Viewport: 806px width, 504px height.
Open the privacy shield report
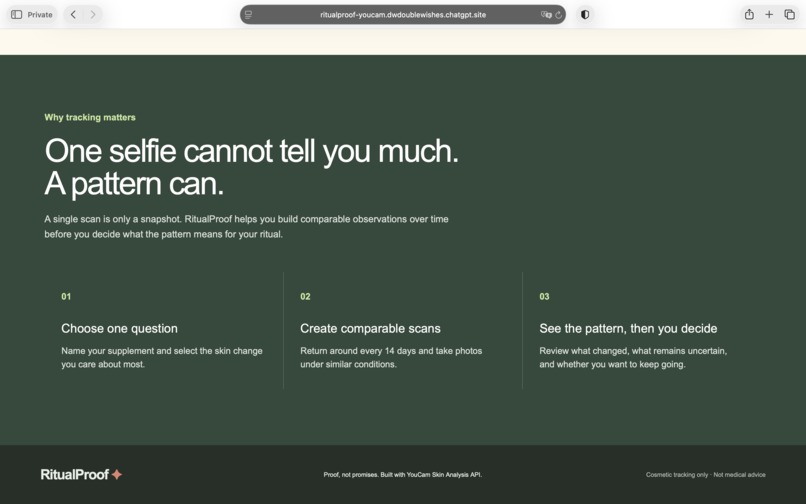click(x=584, y=14)
